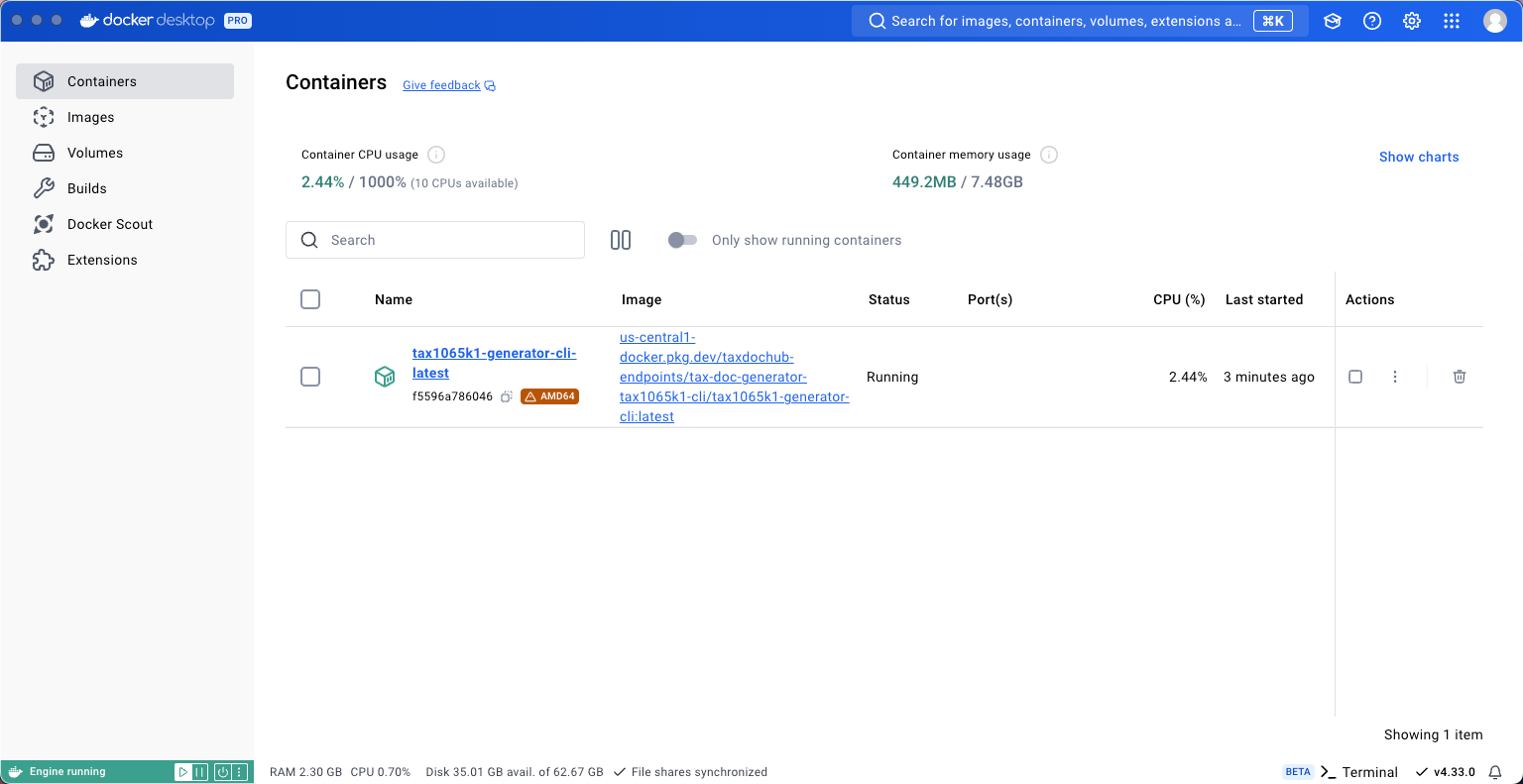Open the notifications bell icon
The width and height of the screenshot is (1523, 784).
(x=1495, y=772)
